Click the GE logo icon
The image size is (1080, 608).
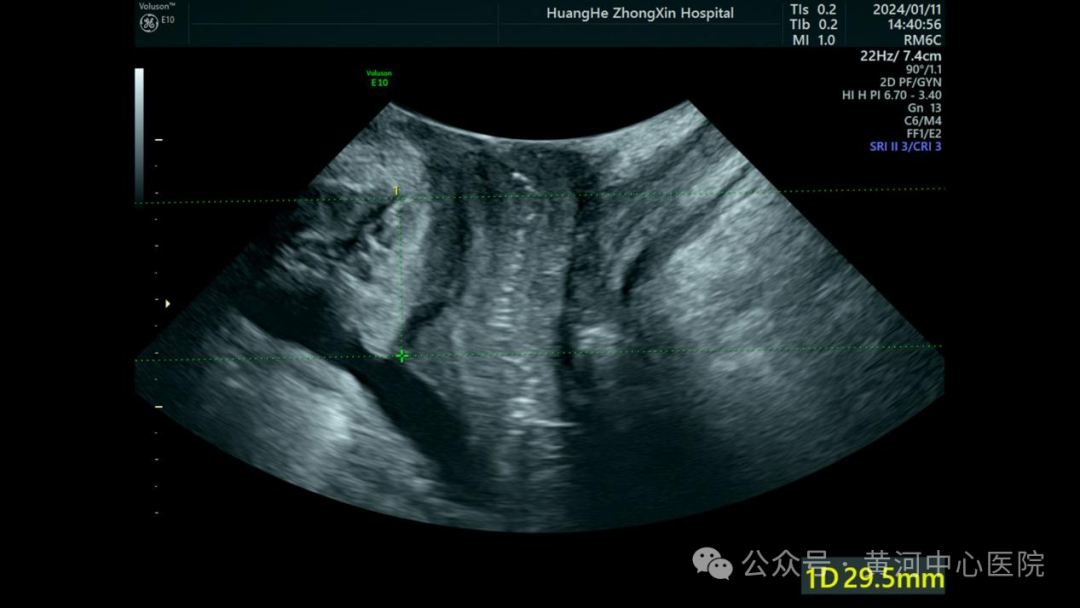[149, 23]
